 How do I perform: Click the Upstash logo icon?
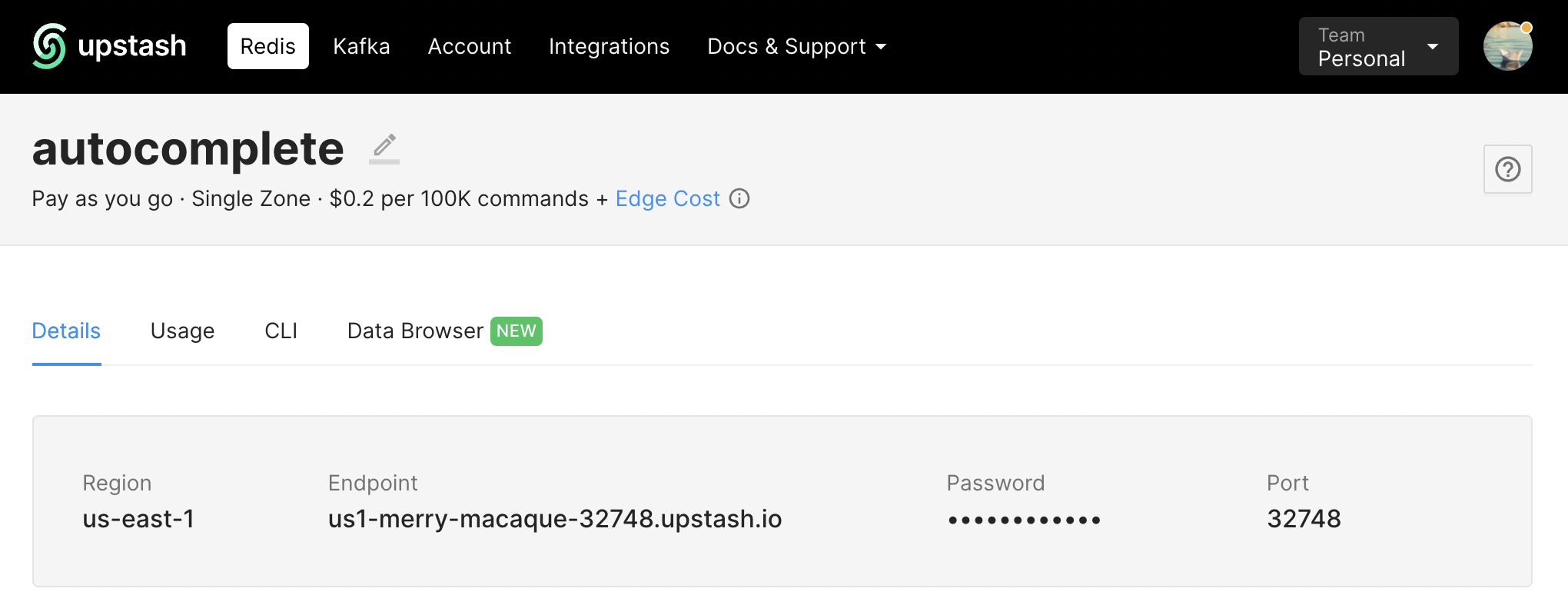tap(50, 46)
